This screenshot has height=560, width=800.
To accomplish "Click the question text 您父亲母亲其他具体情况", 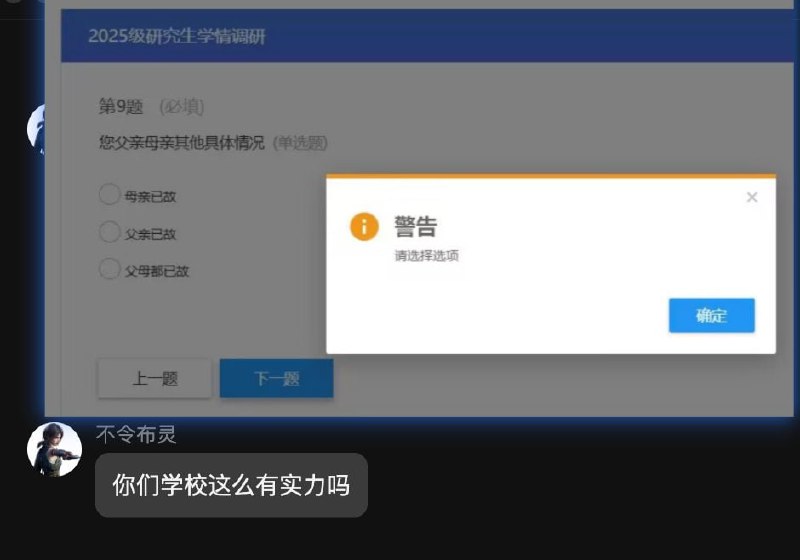I will click(x=182, y=143).
